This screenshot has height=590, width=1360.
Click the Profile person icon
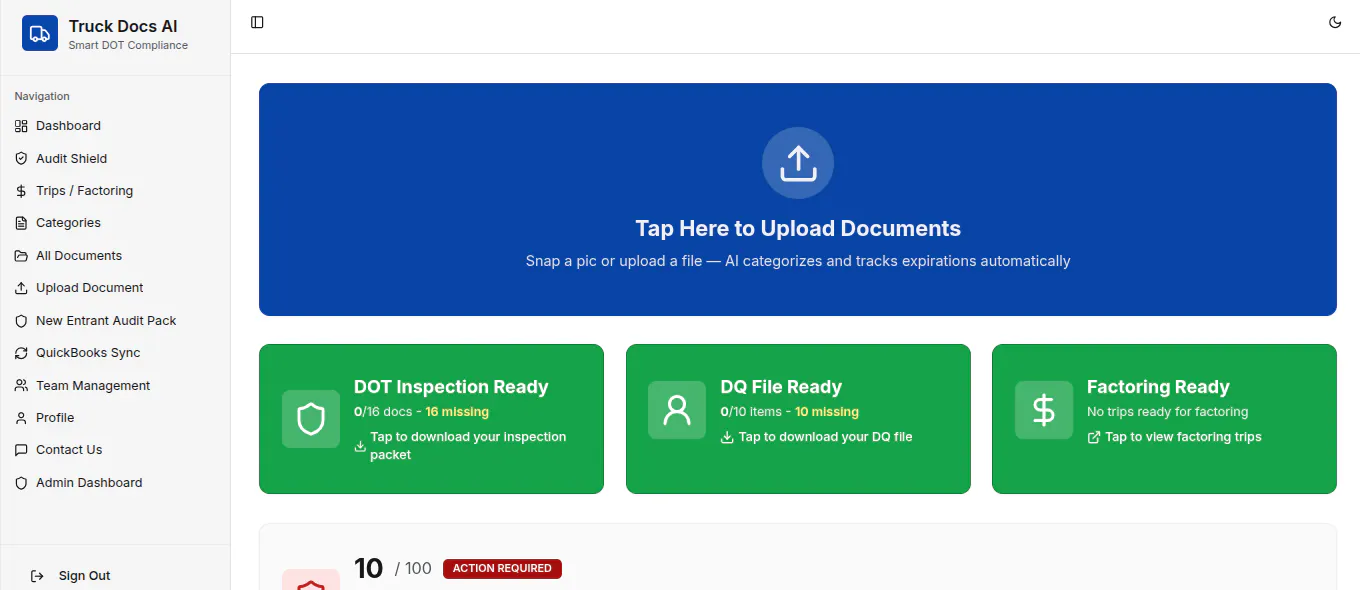click(x=21, y=418)
